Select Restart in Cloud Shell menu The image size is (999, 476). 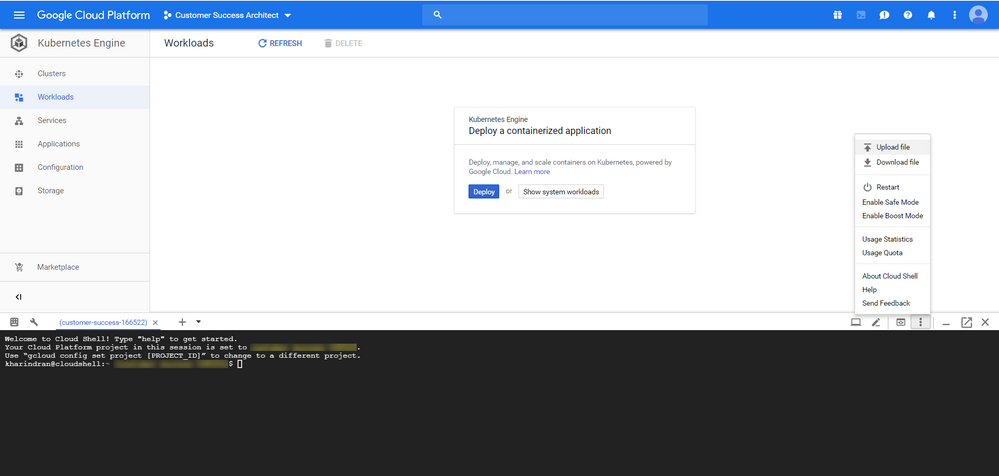coord(893,187)
